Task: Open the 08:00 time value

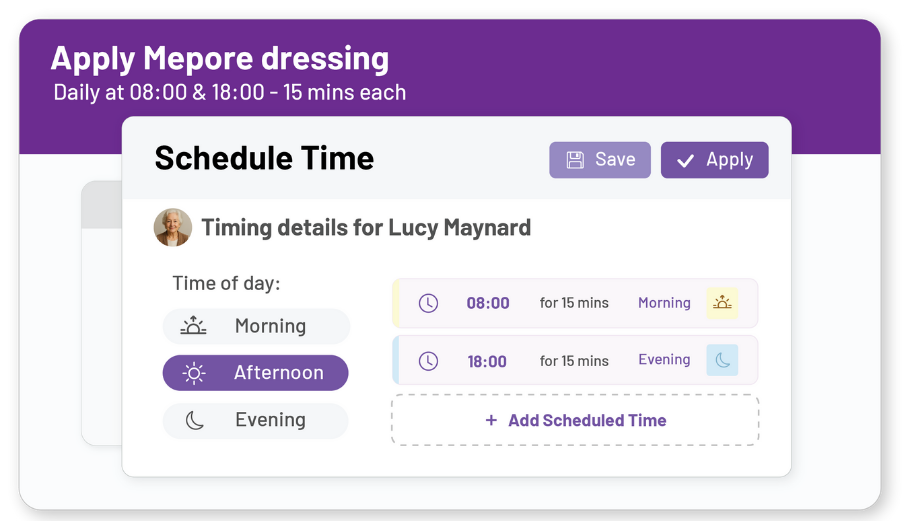Action: 488,303
